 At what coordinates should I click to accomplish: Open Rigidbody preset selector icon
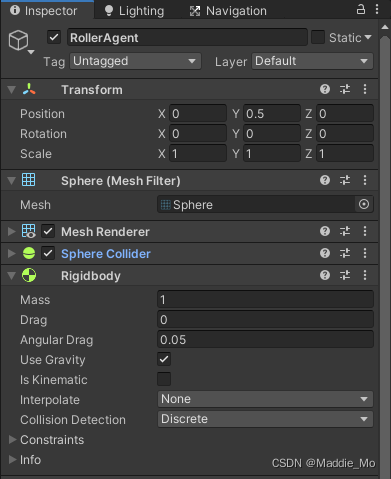[x=345, y=275]
